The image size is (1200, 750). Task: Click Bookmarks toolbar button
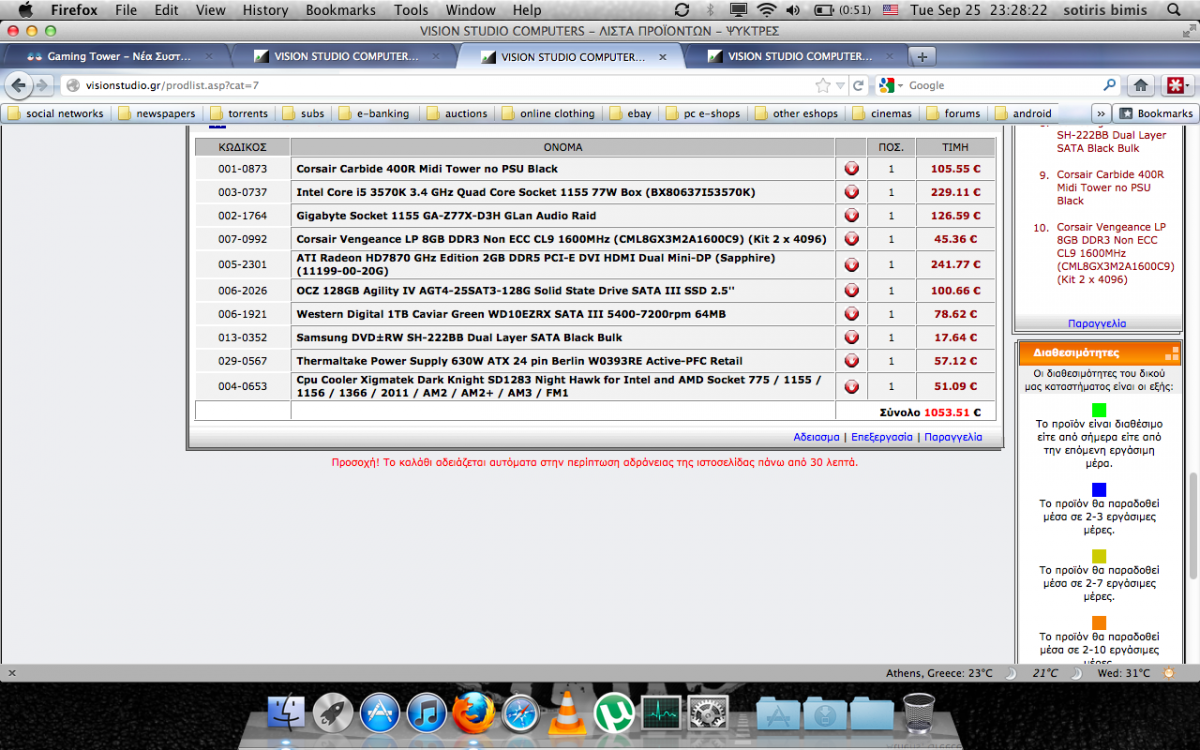[x=1155, y=113]
